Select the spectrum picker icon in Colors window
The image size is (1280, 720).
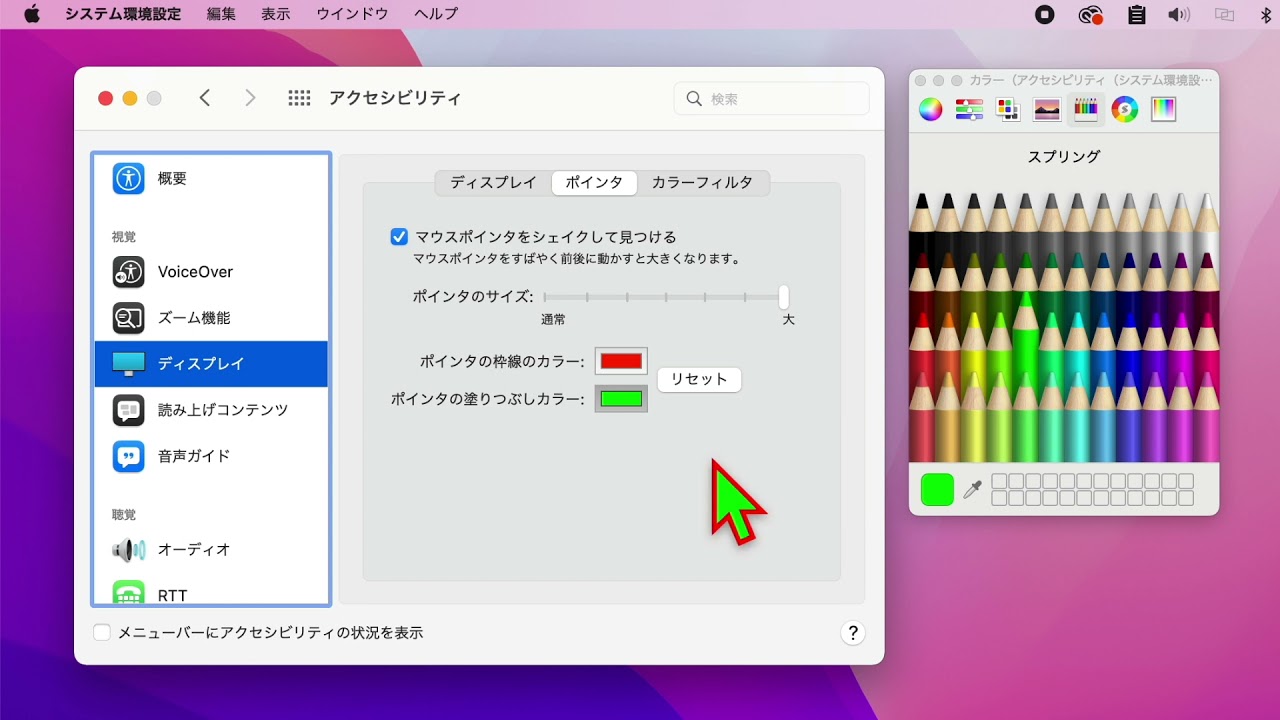tap(1163, 110)
